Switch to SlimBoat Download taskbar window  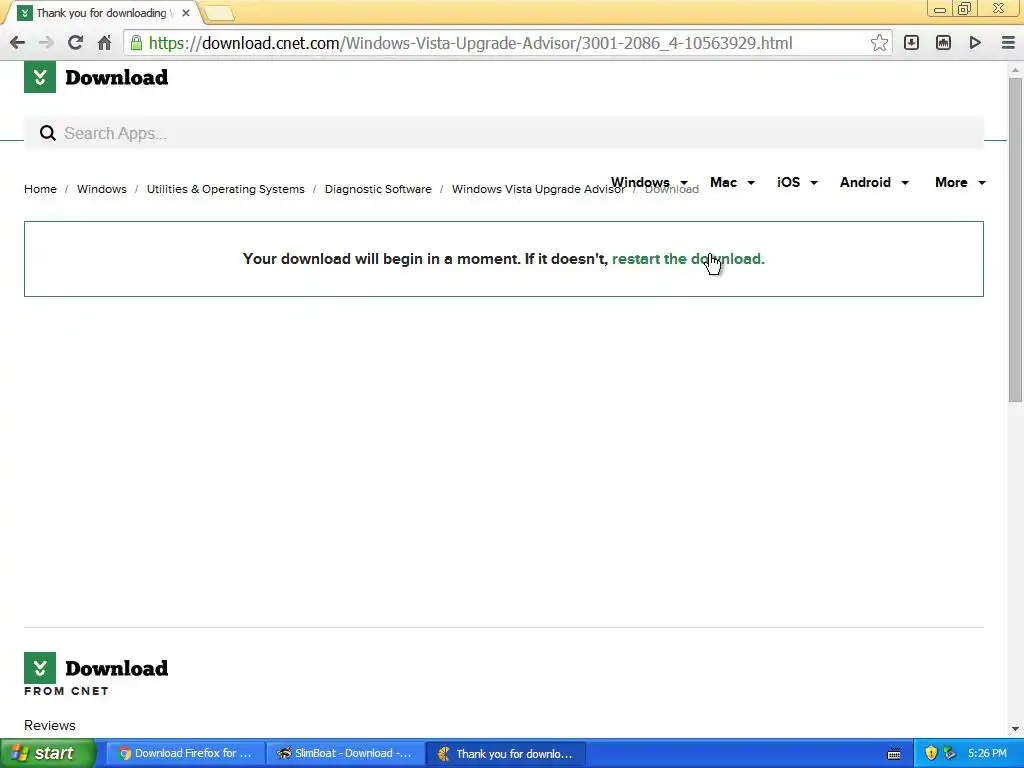345,754
